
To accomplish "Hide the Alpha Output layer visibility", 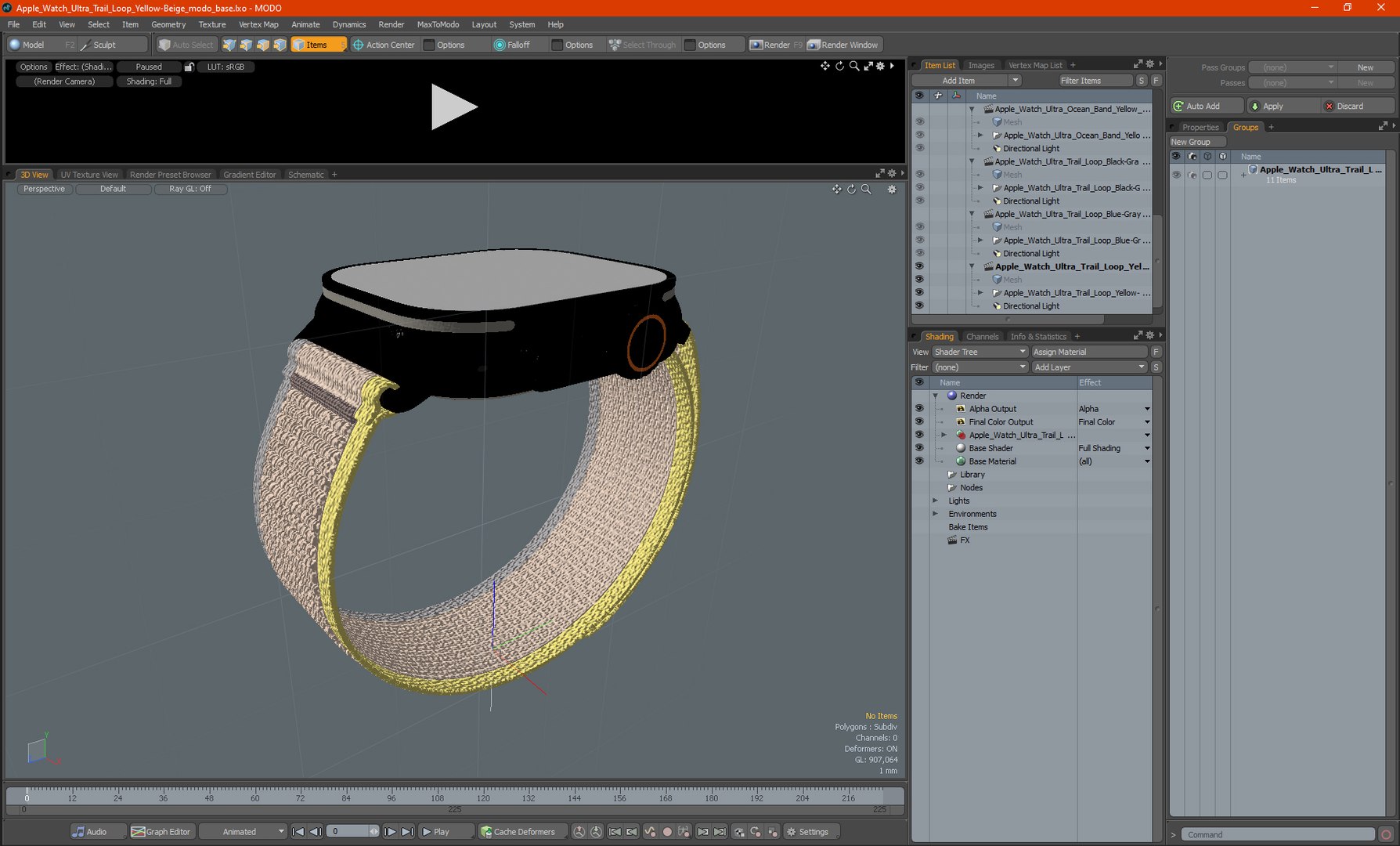I will 919,409.
